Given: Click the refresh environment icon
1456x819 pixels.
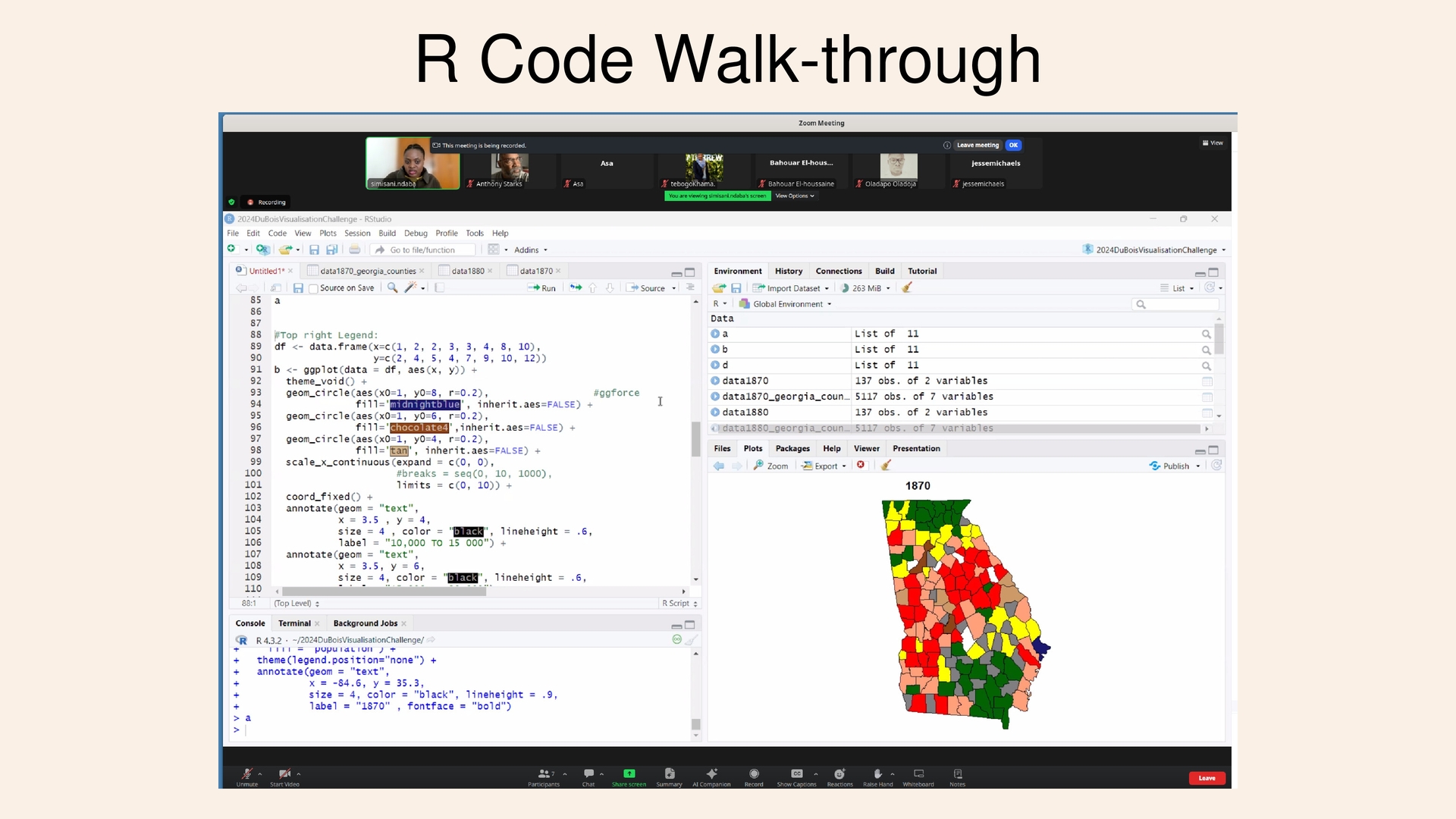Looking at the screenshot, I should pyautogui.click(x=1210, y=287).
